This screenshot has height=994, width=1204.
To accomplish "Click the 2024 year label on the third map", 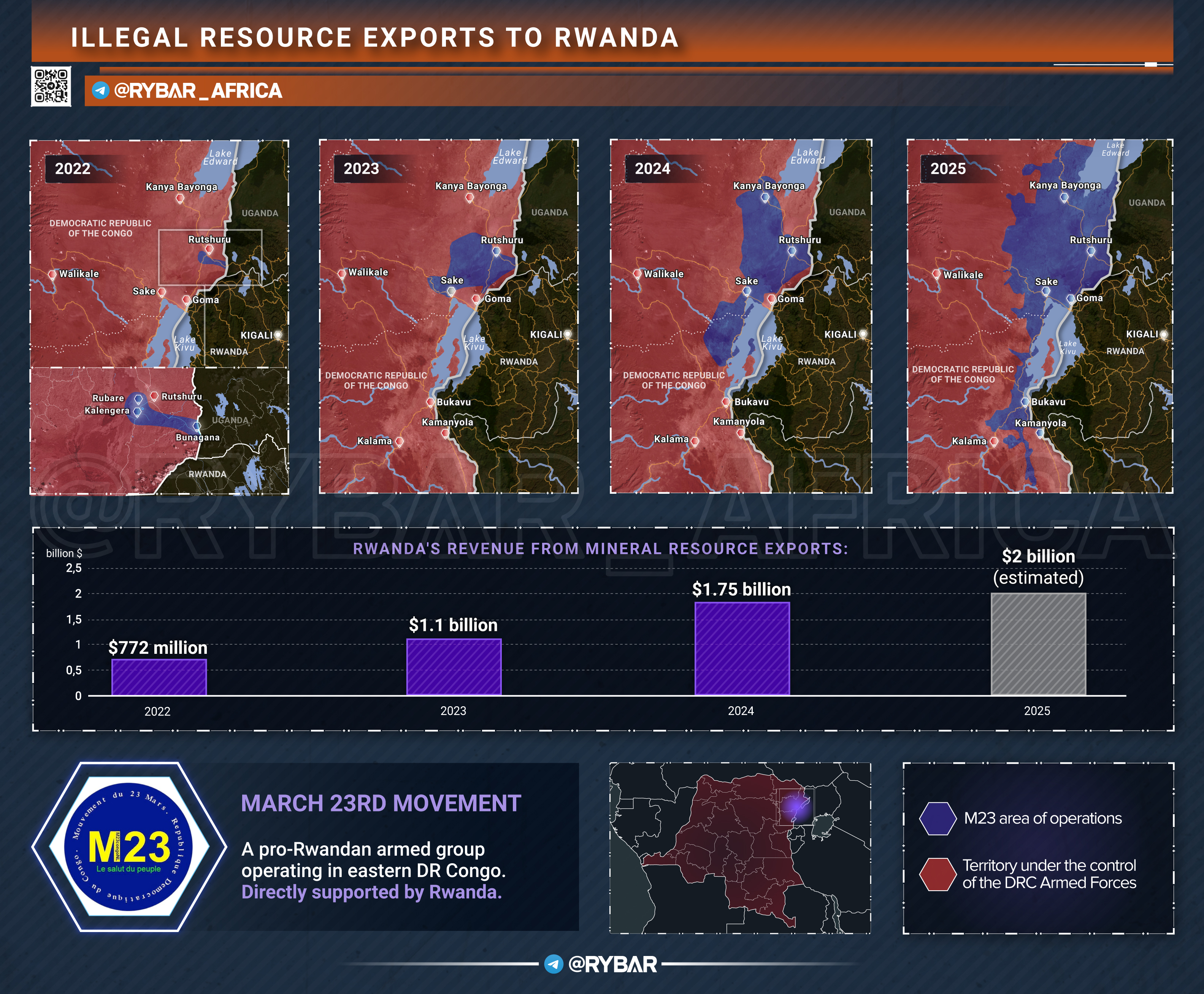I will click(x=652, y=168).
